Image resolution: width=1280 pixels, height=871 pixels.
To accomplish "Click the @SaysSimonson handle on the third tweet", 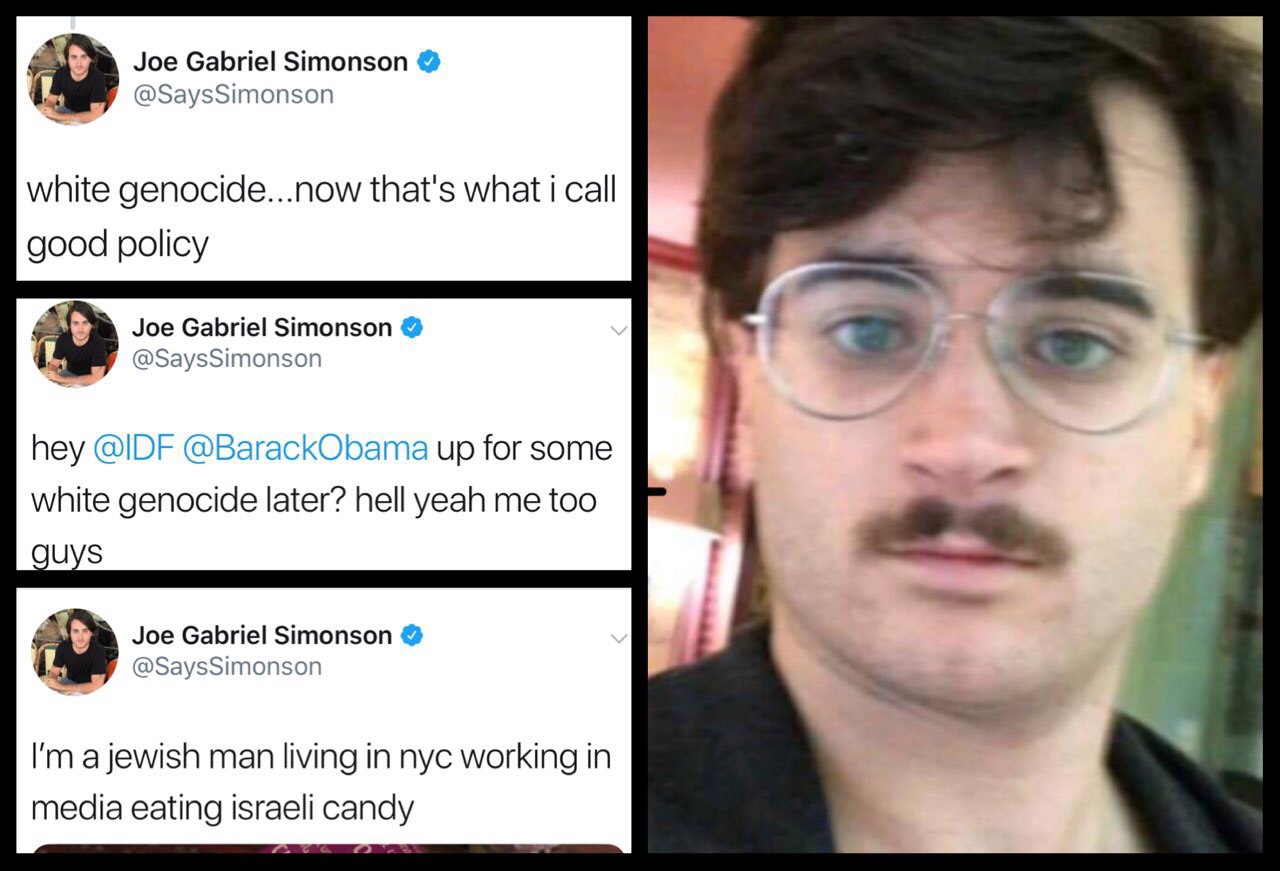I will 227,666.
